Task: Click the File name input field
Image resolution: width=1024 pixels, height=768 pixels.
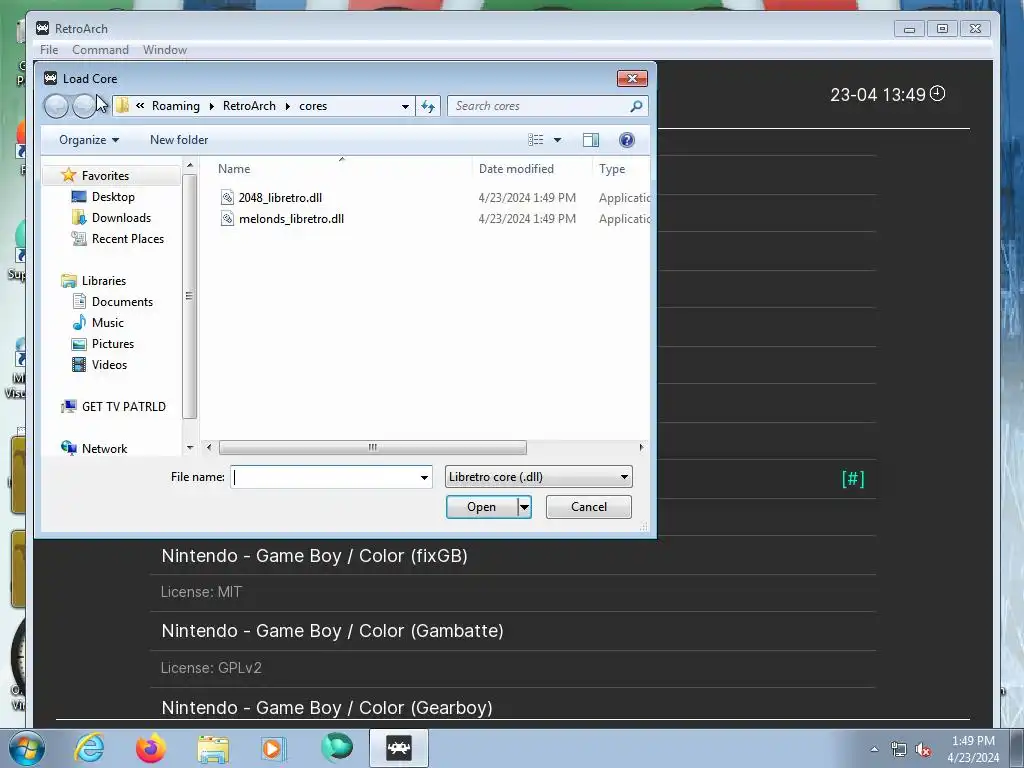Action: pos(324,477)
